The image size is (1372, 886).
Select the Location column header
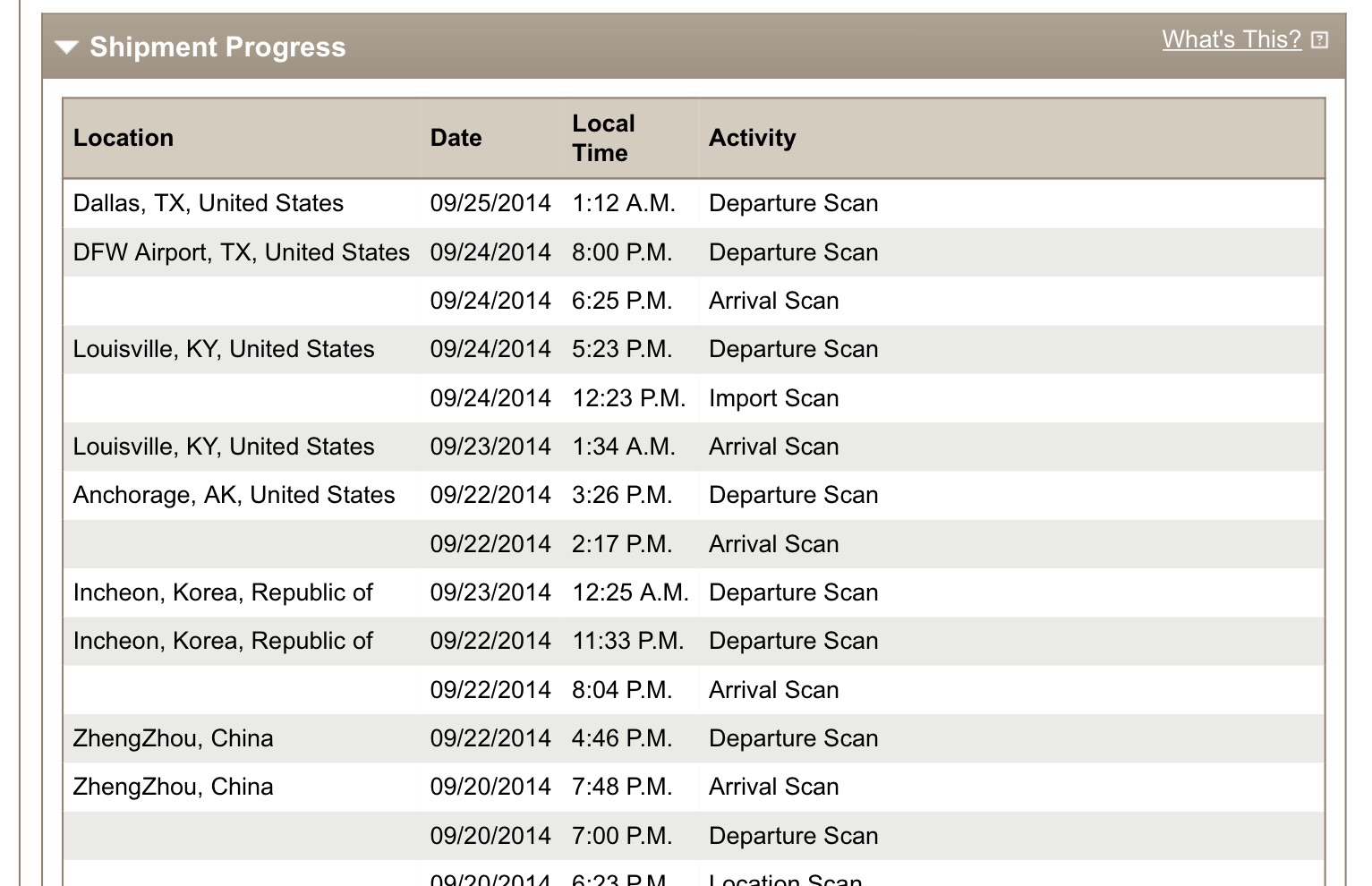tap(124, 138)
